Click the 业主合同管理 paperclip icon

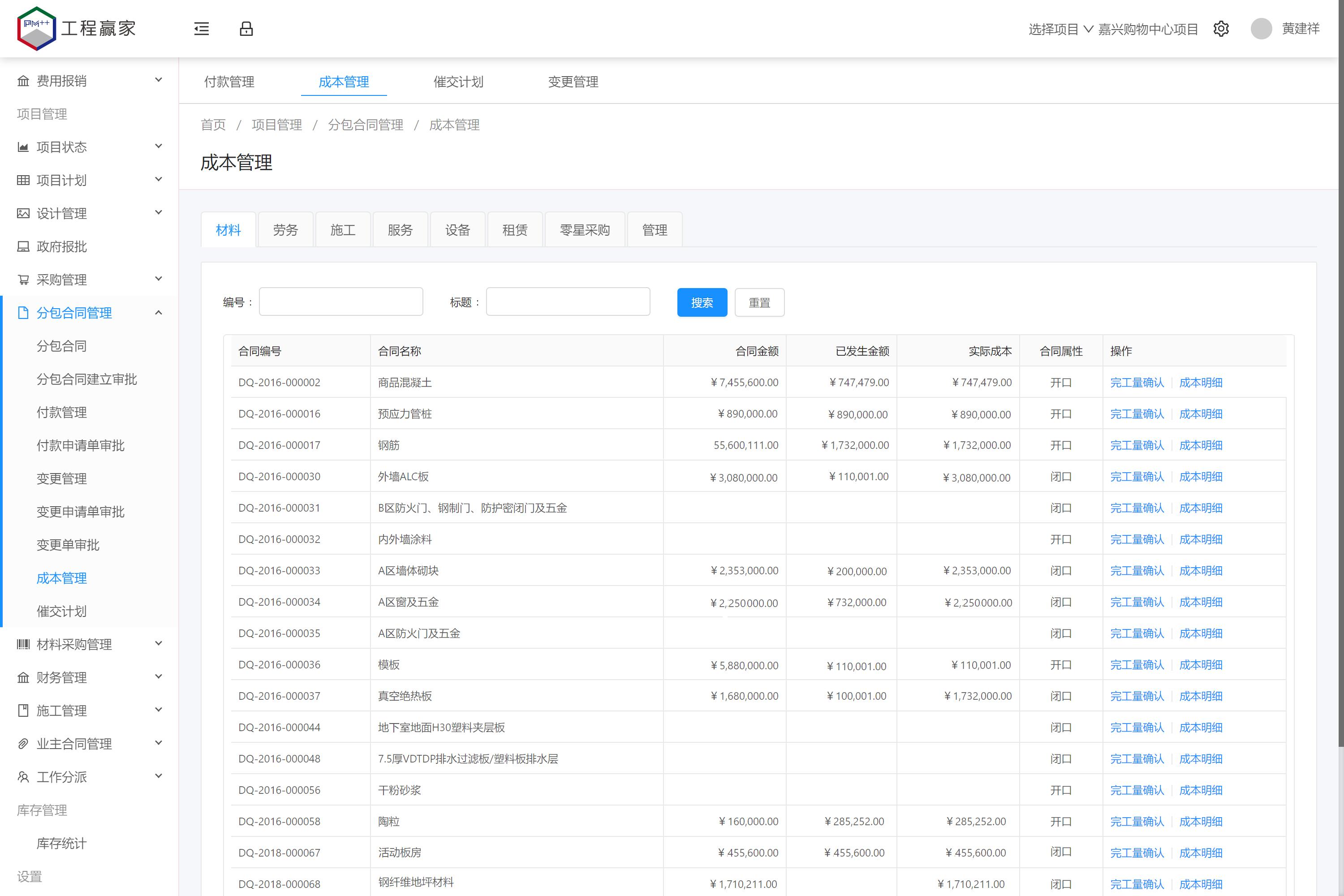[x=23, y=743]
